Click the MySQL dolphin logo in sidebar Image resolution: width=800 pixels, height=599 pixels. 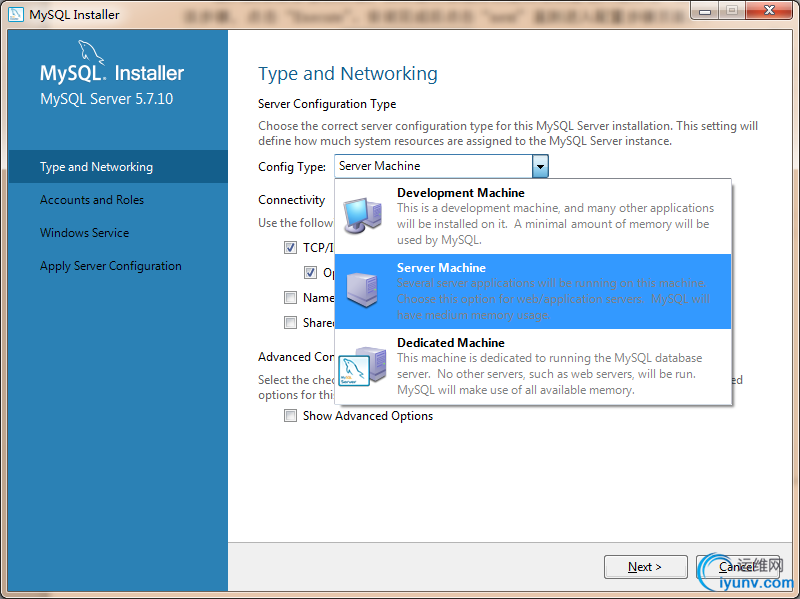click(x=91, y=53)
